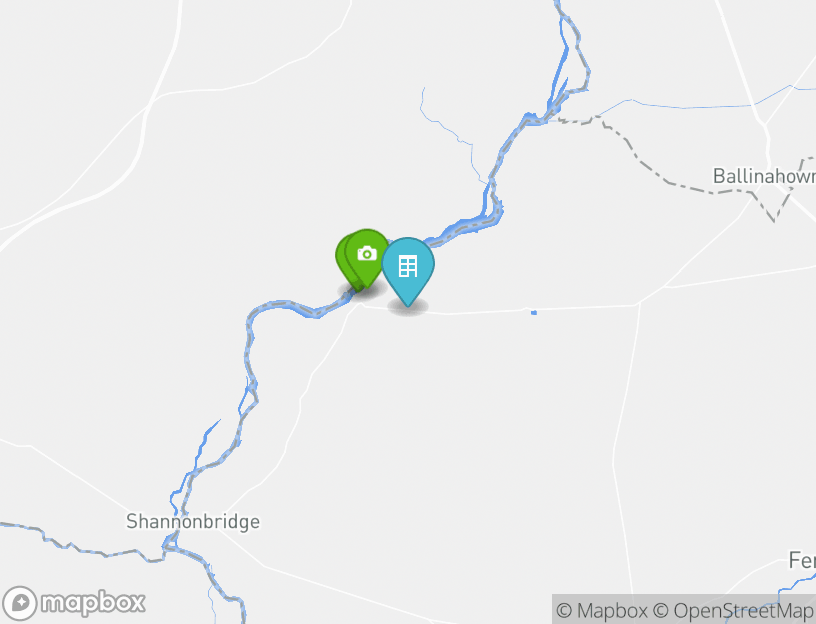Click the river confluence beside Shannonbridge

pyautogui.click(x=170, y=547)
